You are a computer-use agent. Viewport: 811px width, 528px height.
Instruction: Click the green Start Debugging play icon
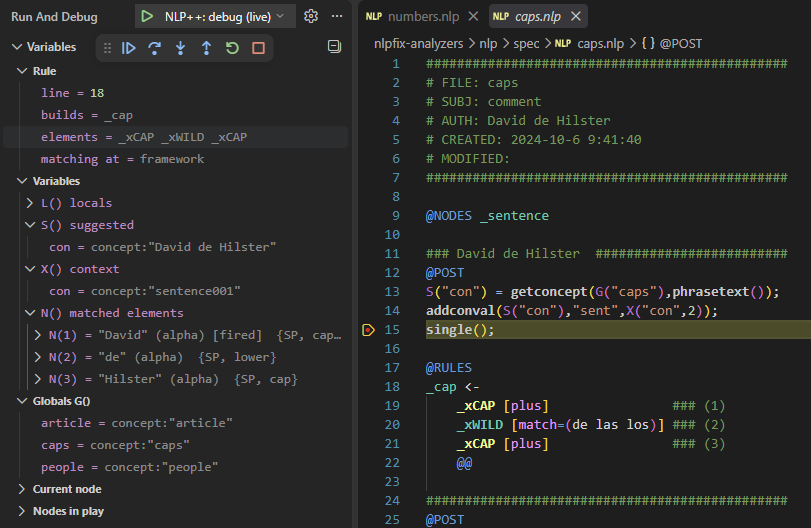click(x=147, y=17)
